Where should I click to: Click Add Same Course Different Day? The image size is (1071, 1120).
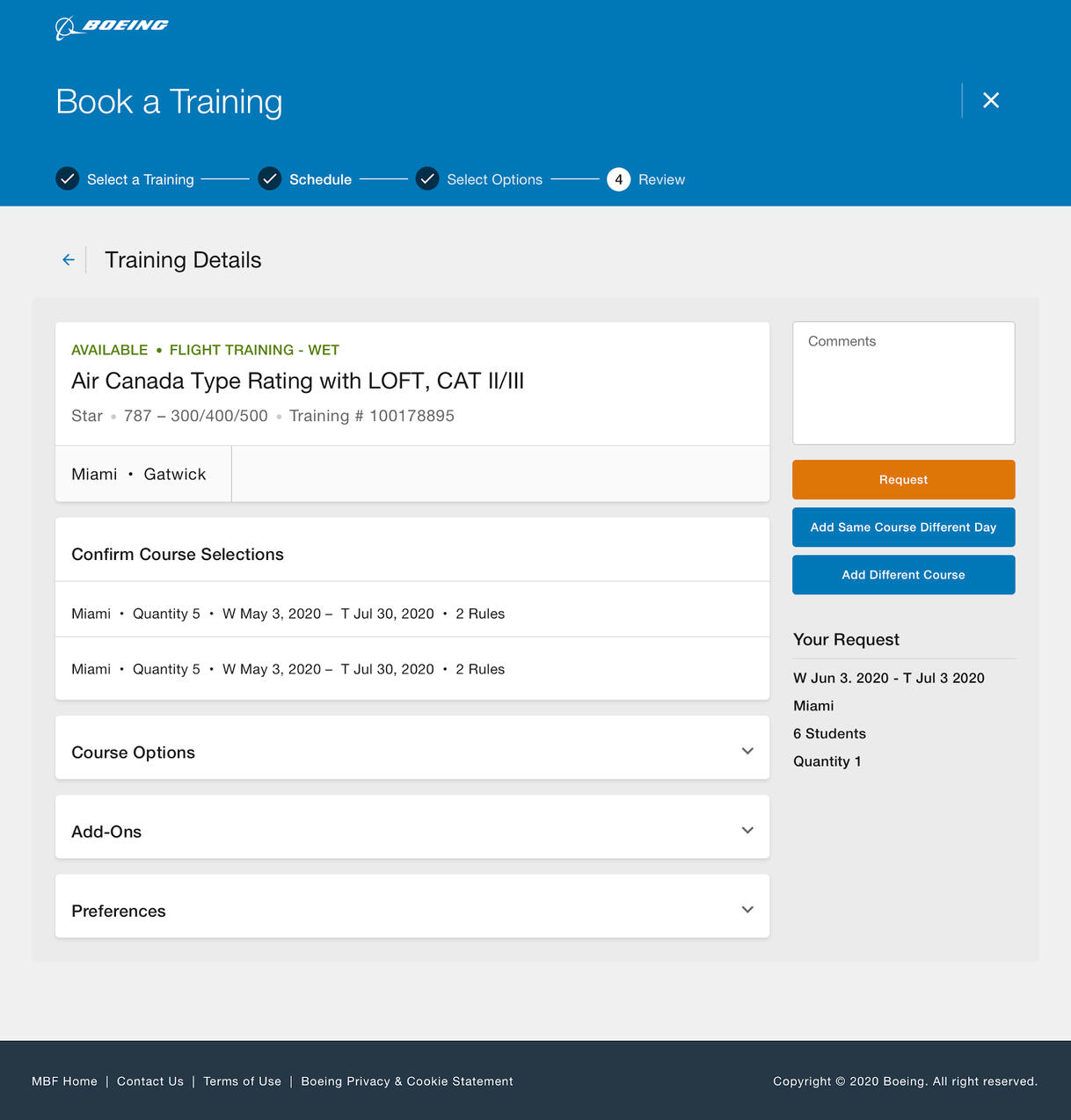(903, 527)
